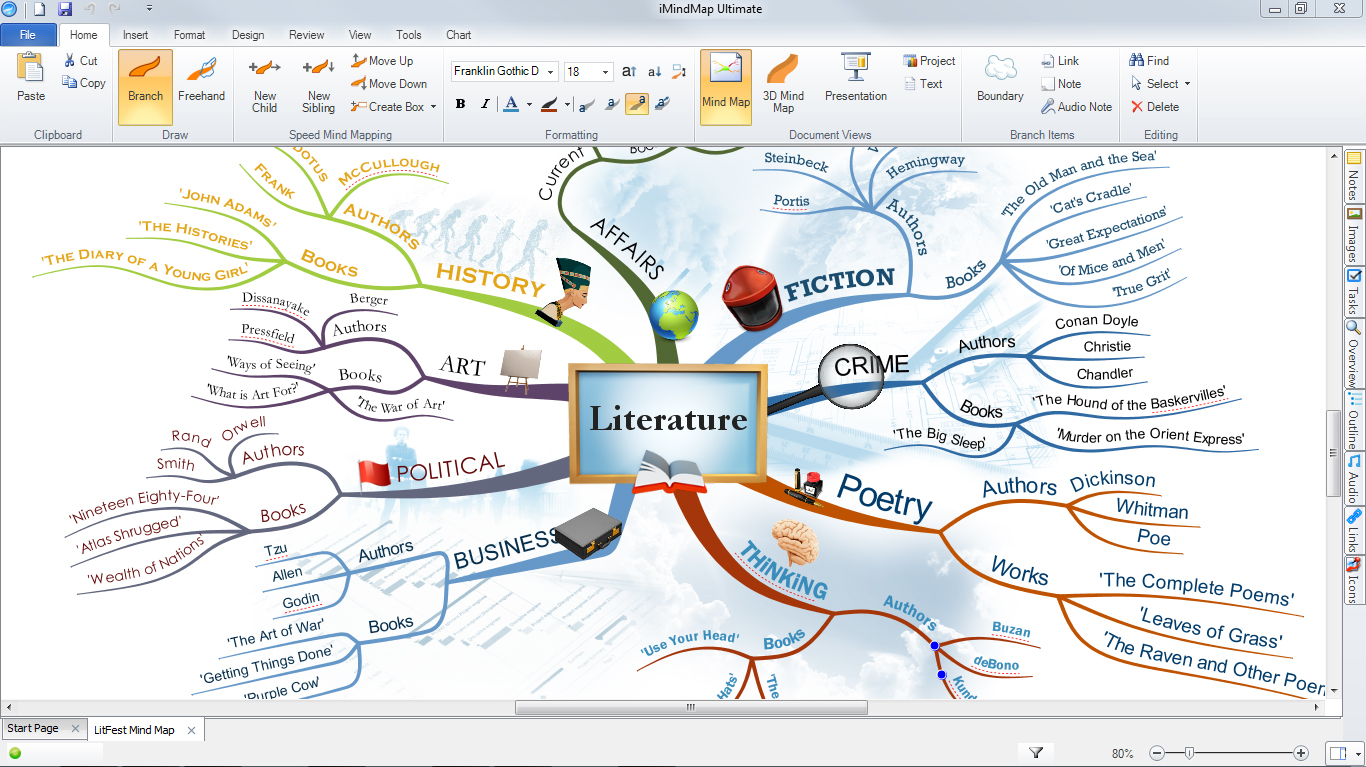The height and width of the screenshot is (767, 1366).
Task: Switch to the Insert ribbon tab
Action: (x=135, y=35)
